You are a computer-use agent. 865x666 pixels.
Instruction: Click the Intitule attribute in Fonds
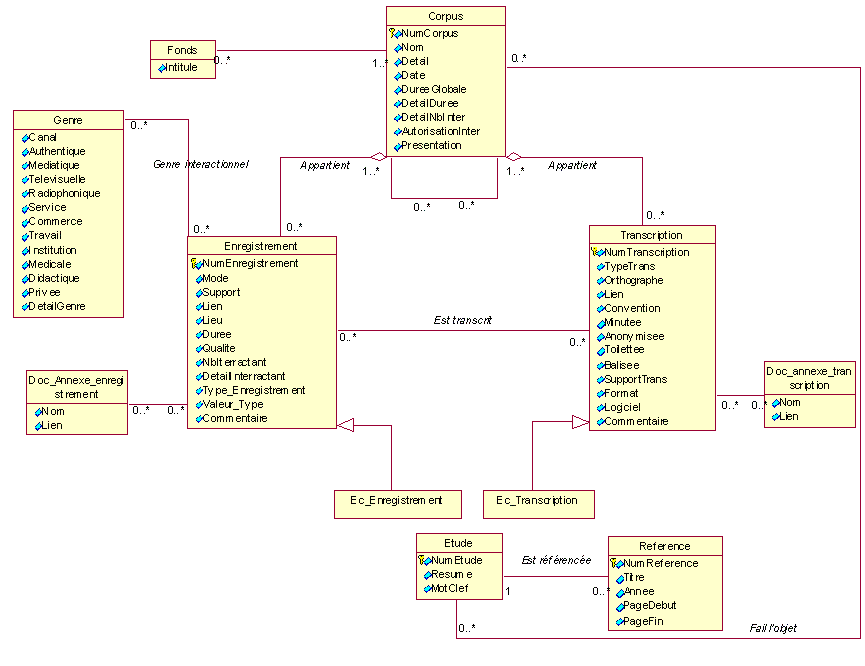pos(178,67)
